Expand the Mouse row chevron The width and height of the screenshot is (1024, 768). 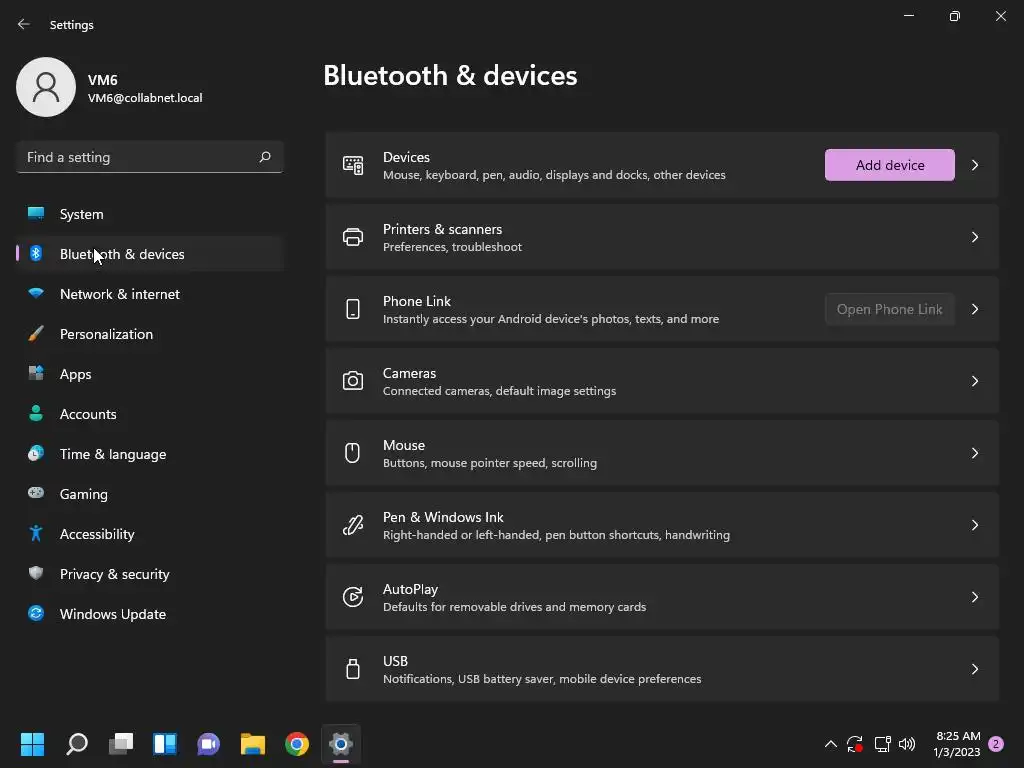pos(974,453)
